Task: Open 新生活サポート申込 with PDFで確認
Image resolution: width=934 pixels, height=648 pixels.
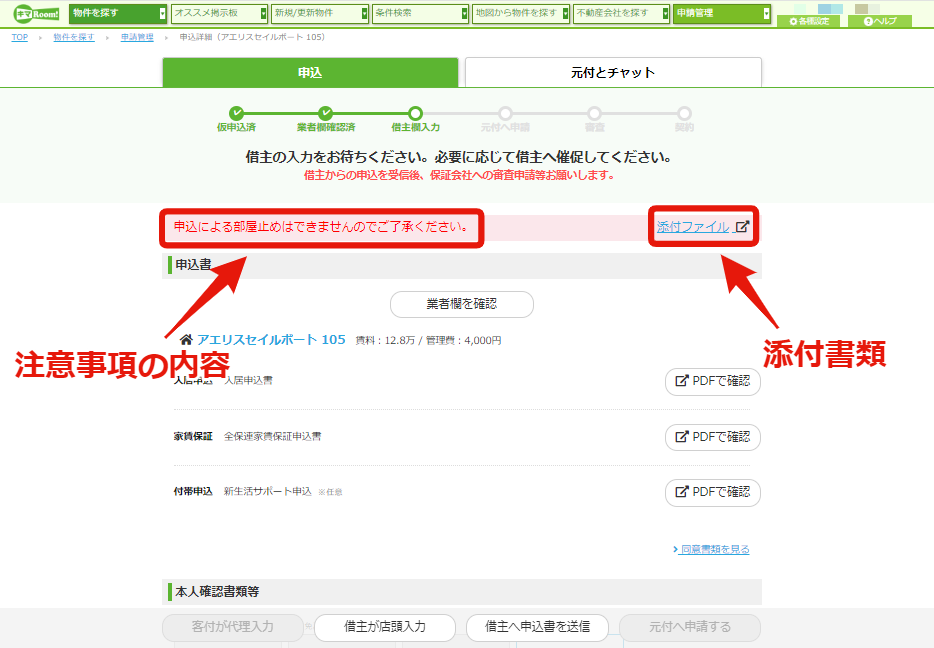Action: pyautogui.click(x=712, y=492)
